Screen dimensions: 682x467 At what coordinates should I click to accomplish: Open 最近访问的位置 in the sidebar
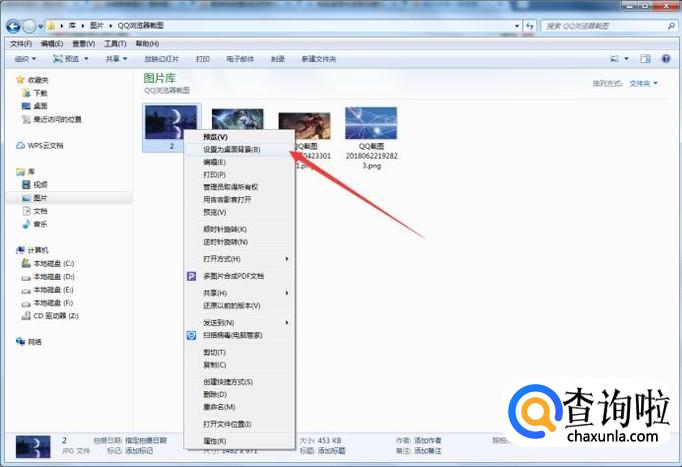[x=51, y=119]
